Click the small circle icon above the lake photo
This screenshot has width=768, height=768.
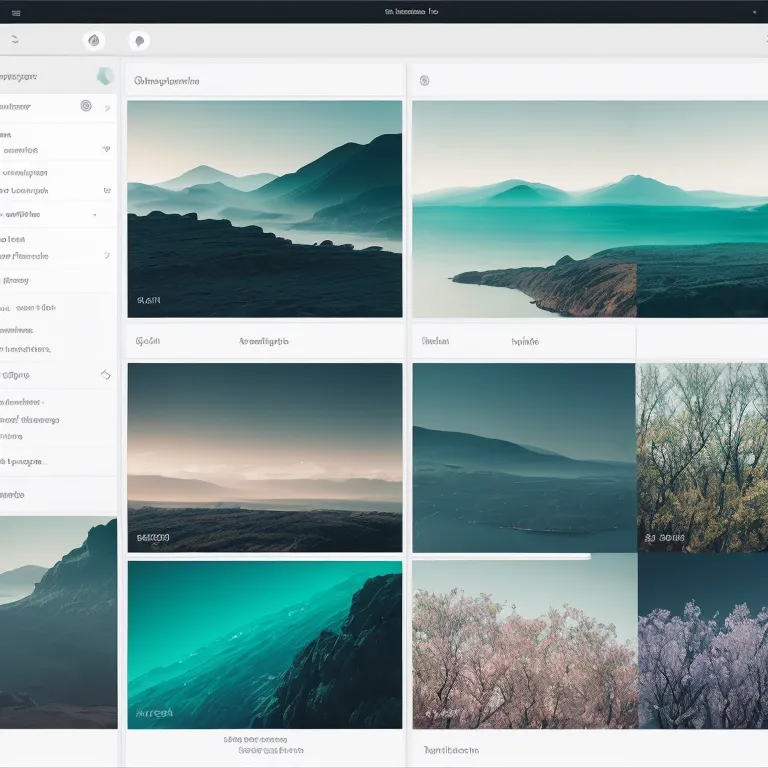[x=424, y=81]
